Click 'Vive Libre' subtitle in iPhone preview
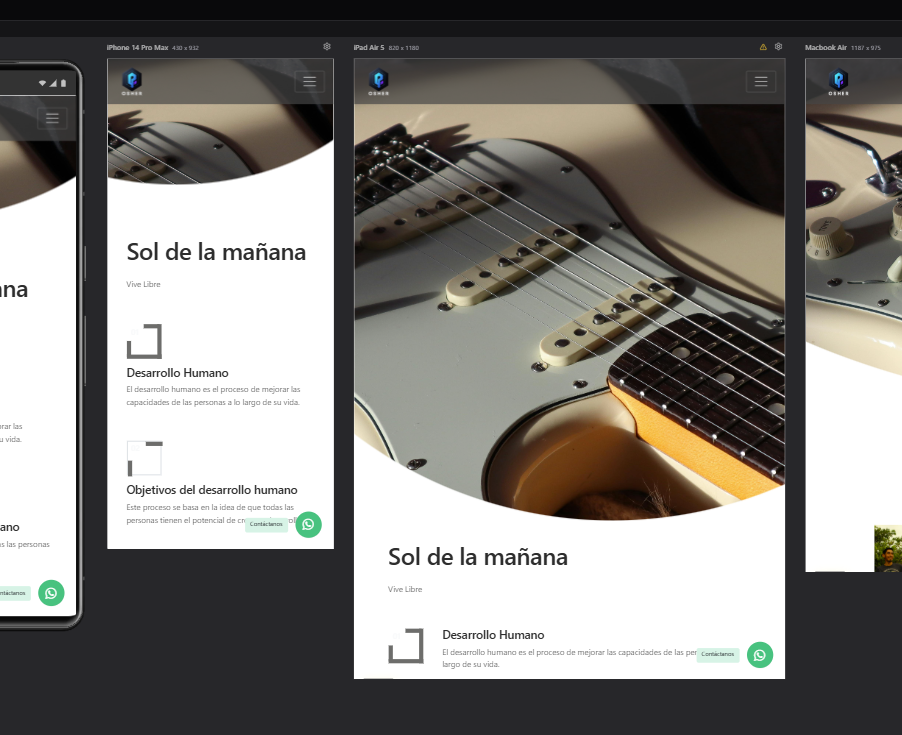This screenshot has height=735, width=902. (x=143, y=284)
